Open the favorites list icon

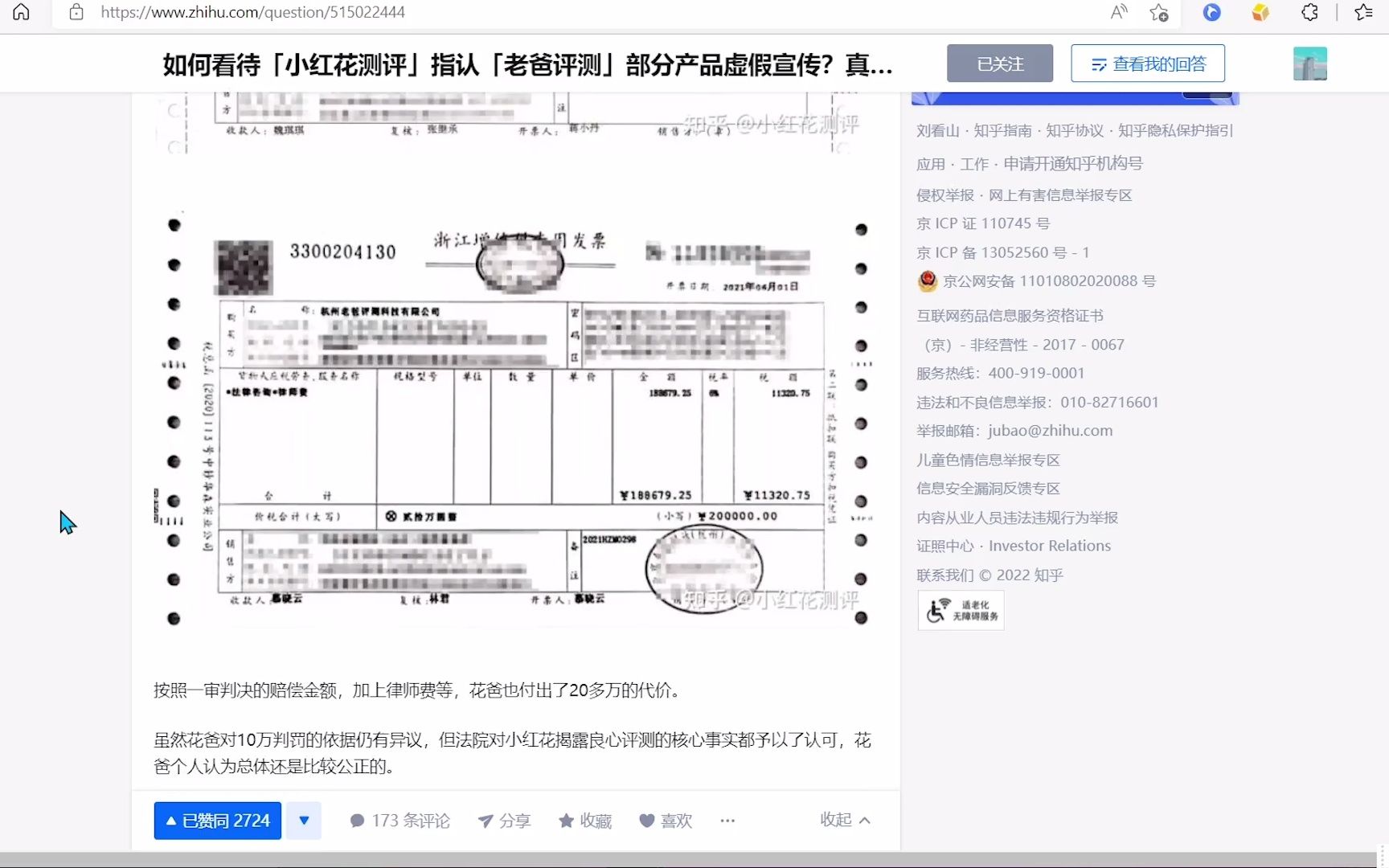pos(1363,12)
